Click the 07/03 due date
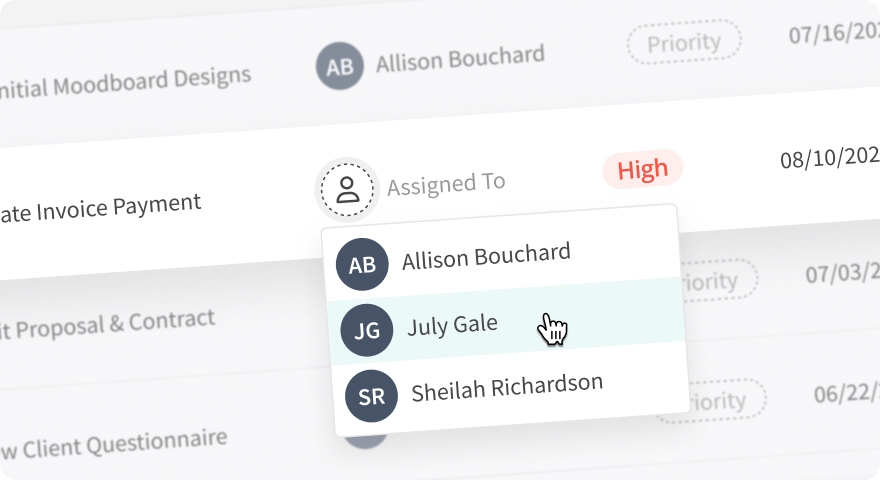The image size is (880, 480). (x=842, y=271)
